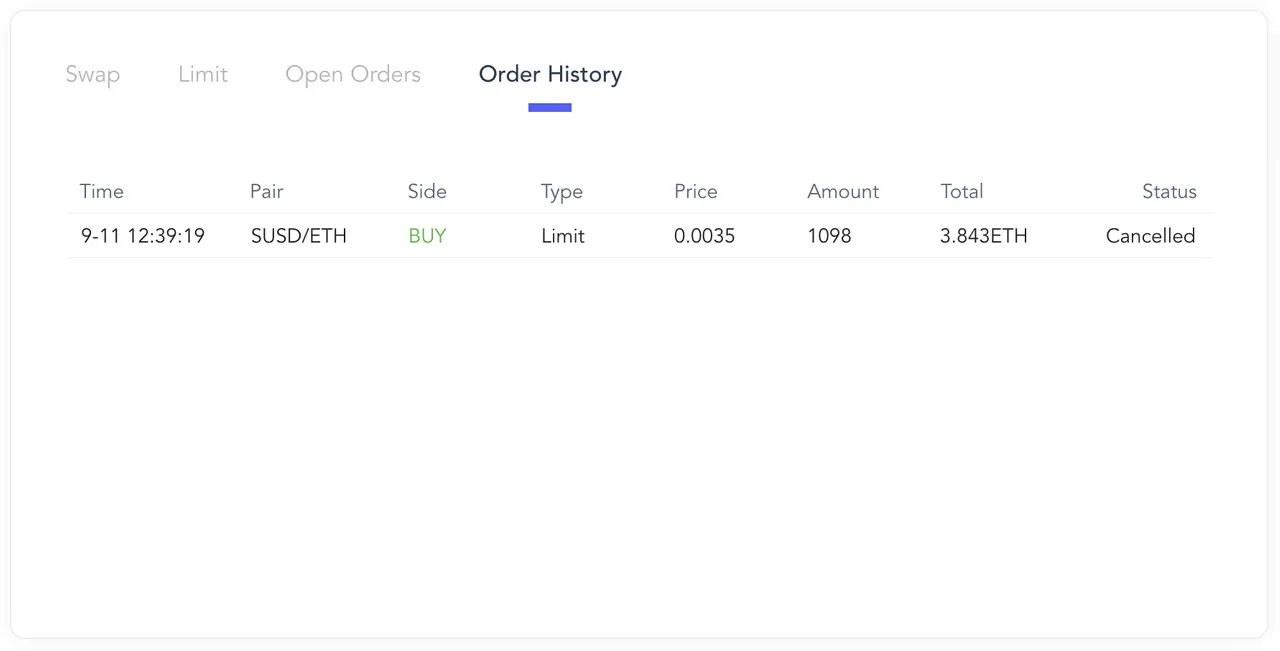1280x651 pixels.
Task: Click the Type column header
Action: pyautogui.click(x=562, y=192)
